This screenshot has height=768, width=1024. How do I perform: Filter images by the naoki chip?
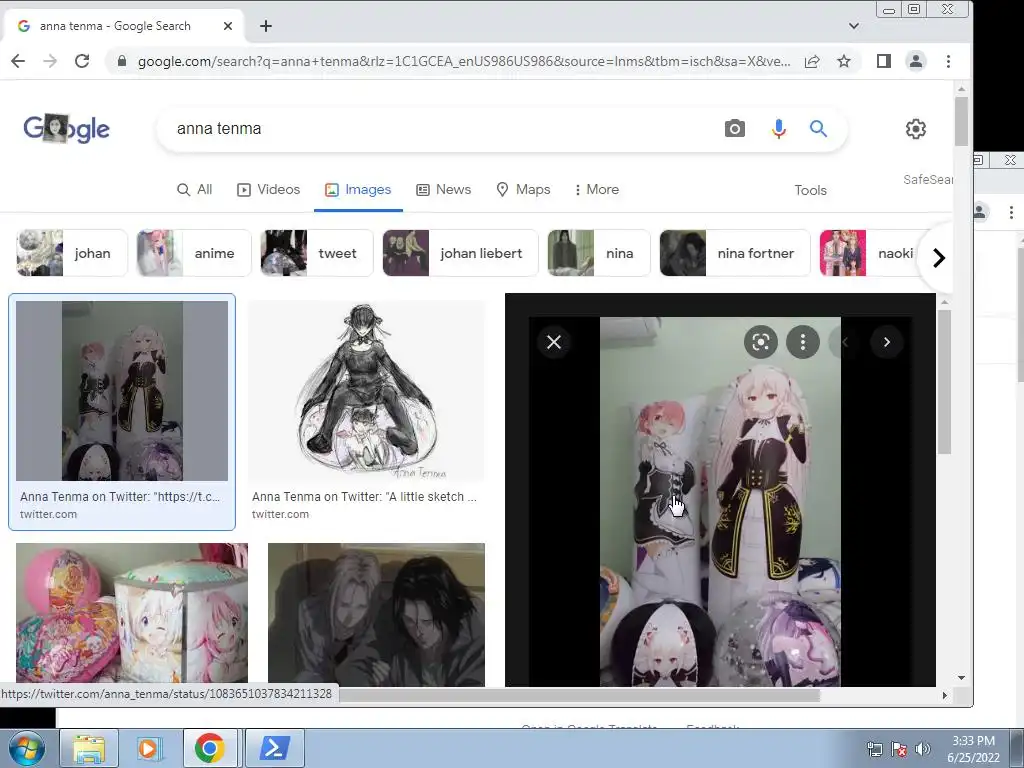[x=869, y=253]
